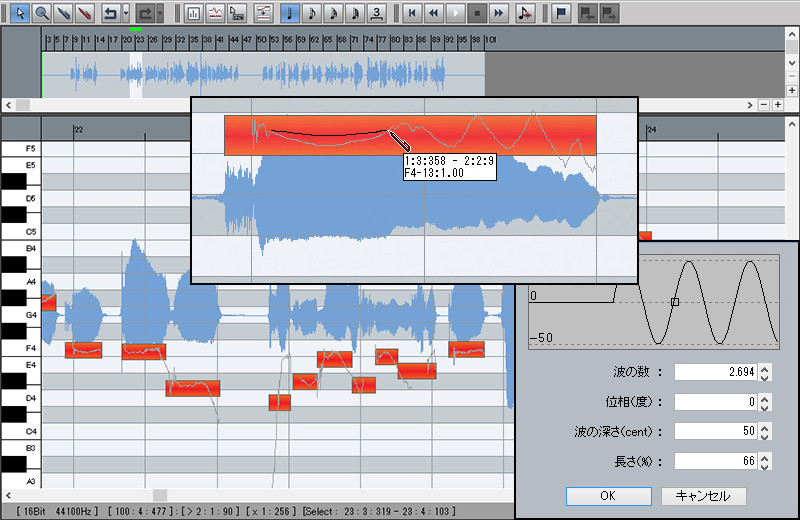The image size is (800, 520).
Task: Increase 長さ(%) with the up stepper arrow
Action: click(x=764, y=457)
